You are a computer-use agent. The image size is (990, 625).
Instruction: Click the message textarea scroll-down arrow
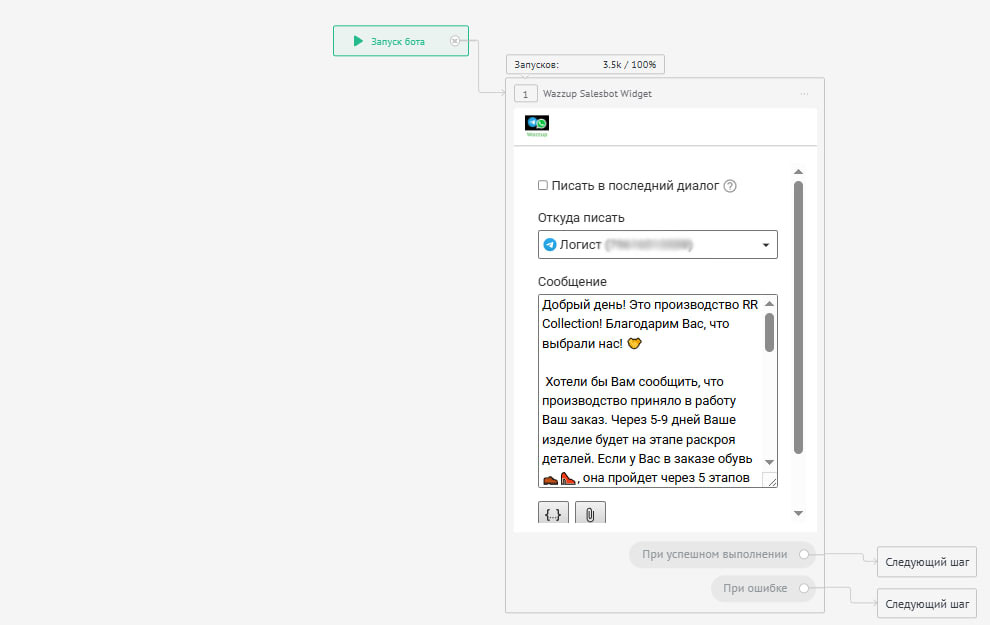[769, 462]
